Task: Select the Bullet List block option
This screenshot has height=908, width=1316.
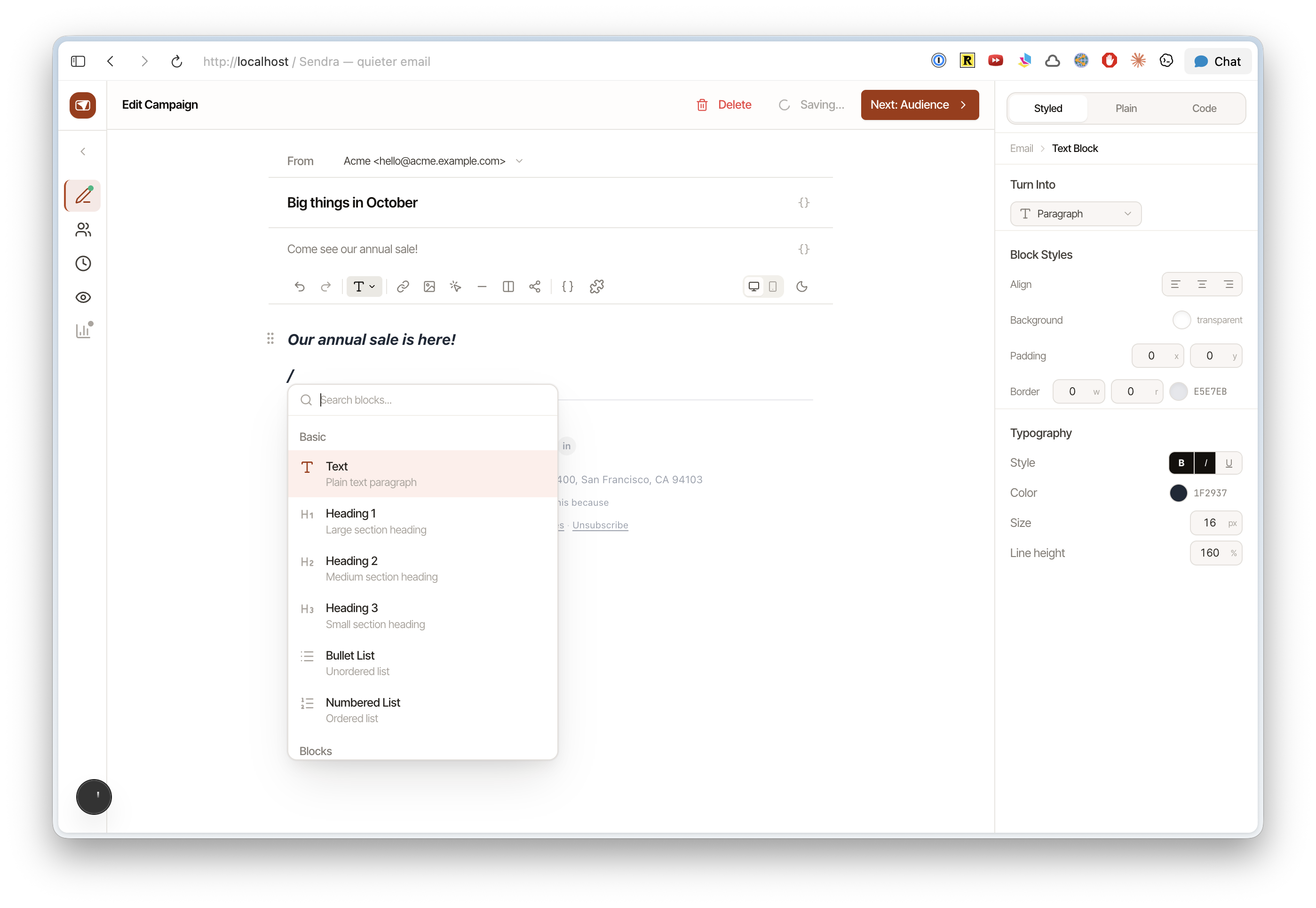Action: click(422, 663)
